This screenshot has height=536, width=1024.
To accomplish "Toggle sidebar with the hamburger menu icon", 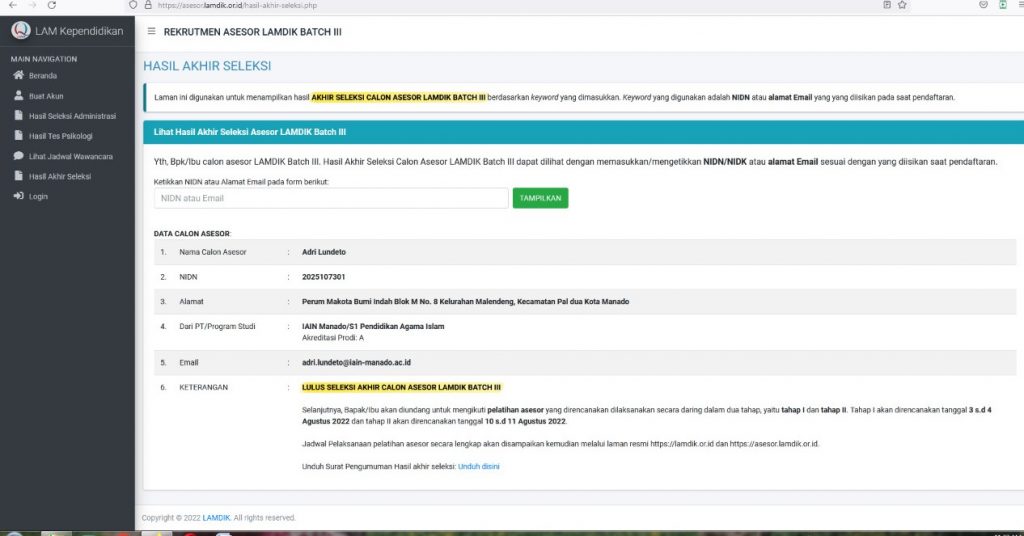I will [x=151, y=31].
